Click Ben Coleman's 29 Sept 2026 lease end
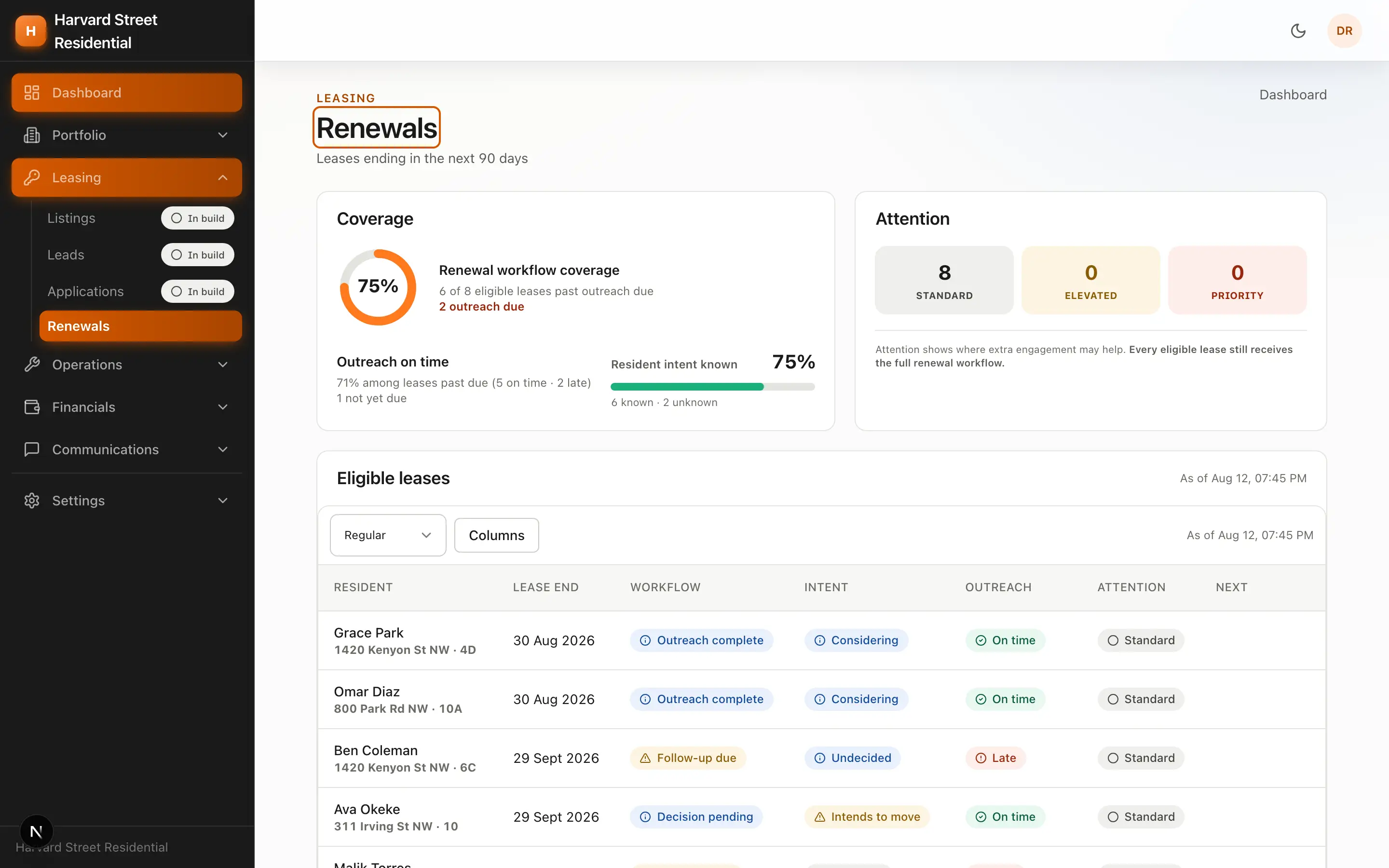Screen dimensions: 1389x868 point(556,758)
